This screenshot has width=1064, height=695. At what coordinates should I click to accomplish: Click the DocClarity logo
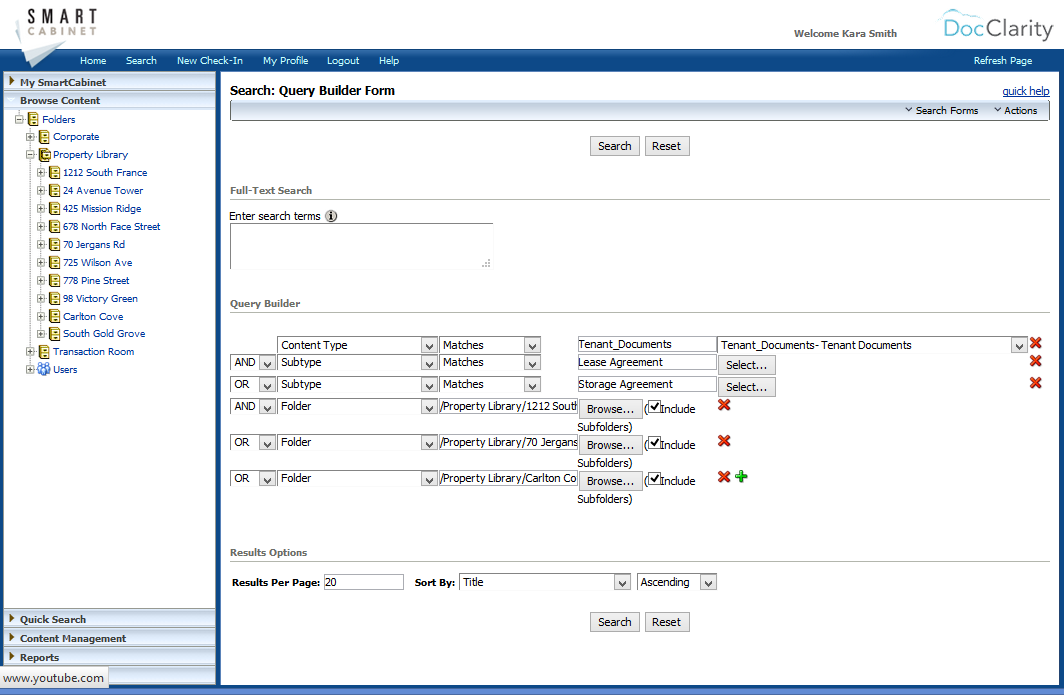(997, 27)
